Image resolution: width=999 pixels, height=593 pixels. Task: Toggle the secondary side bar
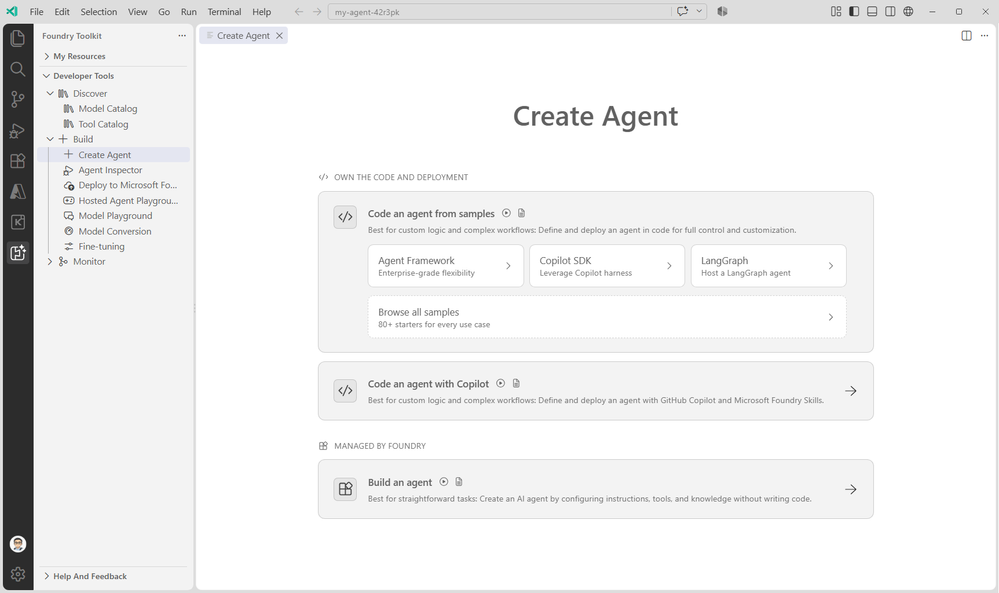coord(890,11)
